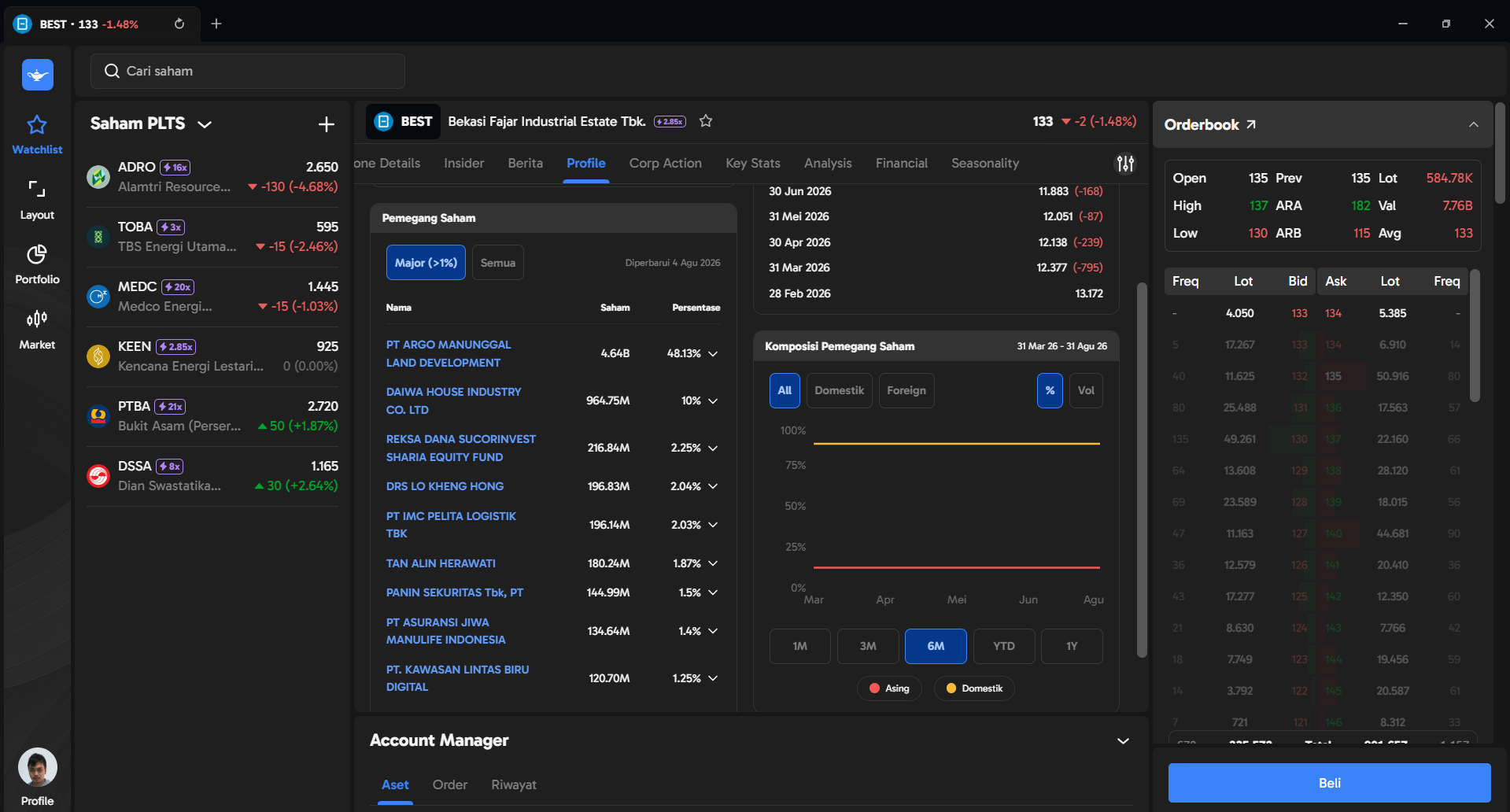Click the search magnifier icon
1510x812 pixels.
coord(112,71)
